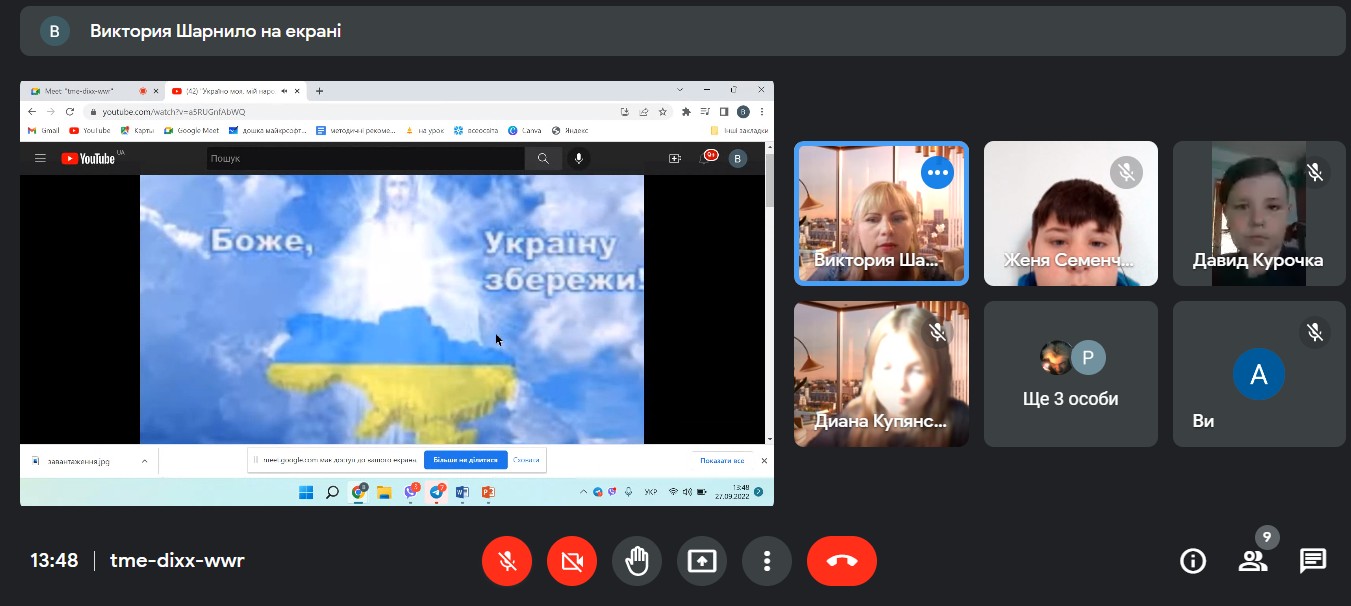Open Windows taskbar search
The height and width of the screenshot is (606, 1351).
click(332, 492)
